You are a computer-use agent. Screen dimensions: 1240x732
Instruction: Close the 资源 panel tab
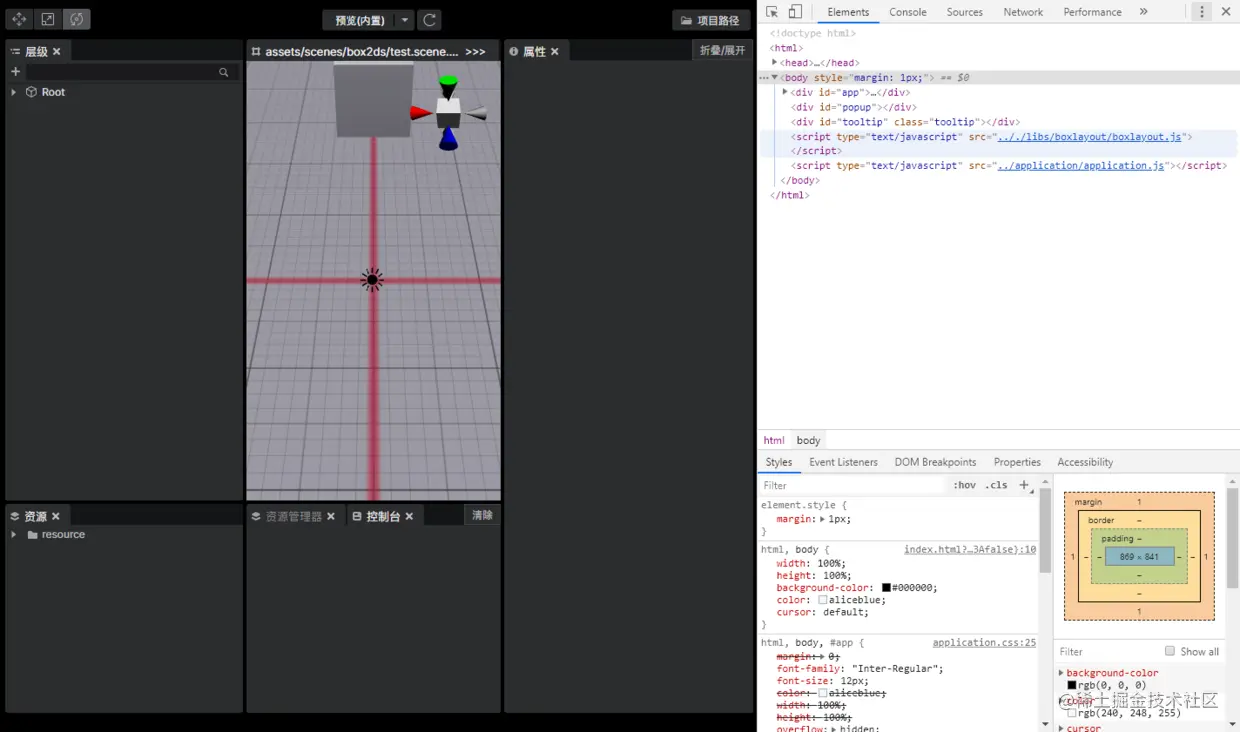coord(56,517)
